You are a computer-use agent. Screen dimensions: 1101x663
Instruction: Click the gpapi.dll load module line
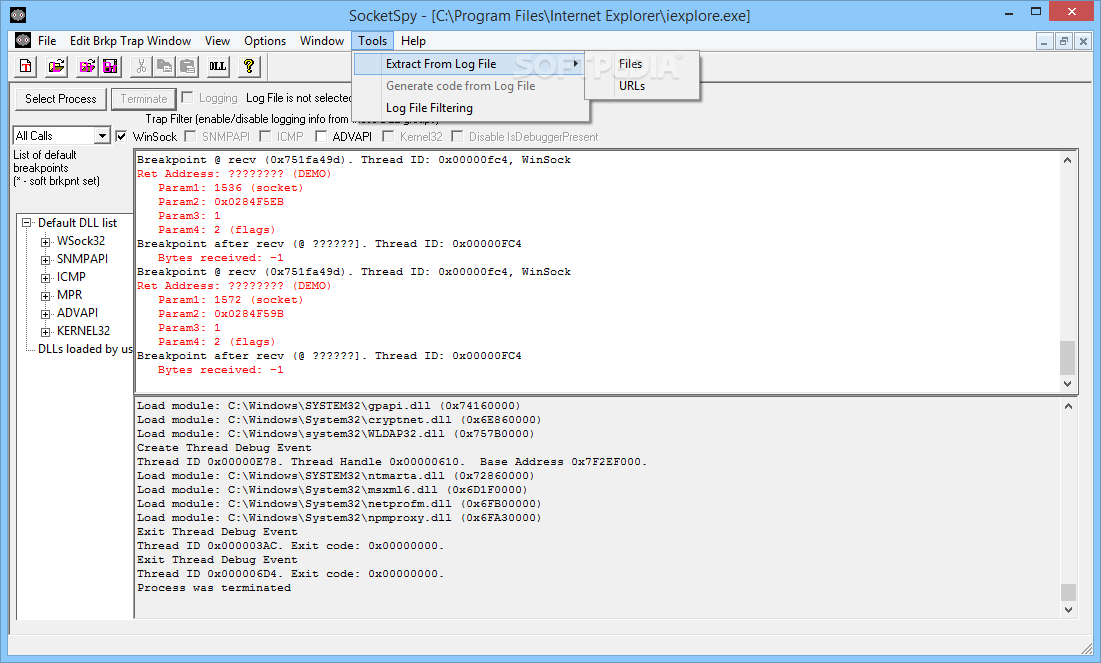(329, 406)
